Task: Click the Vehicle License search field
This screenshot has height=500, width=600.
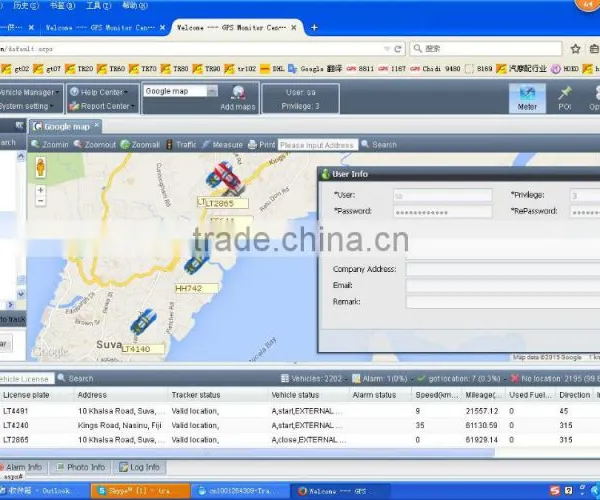Action: click(x=27, y=379)
